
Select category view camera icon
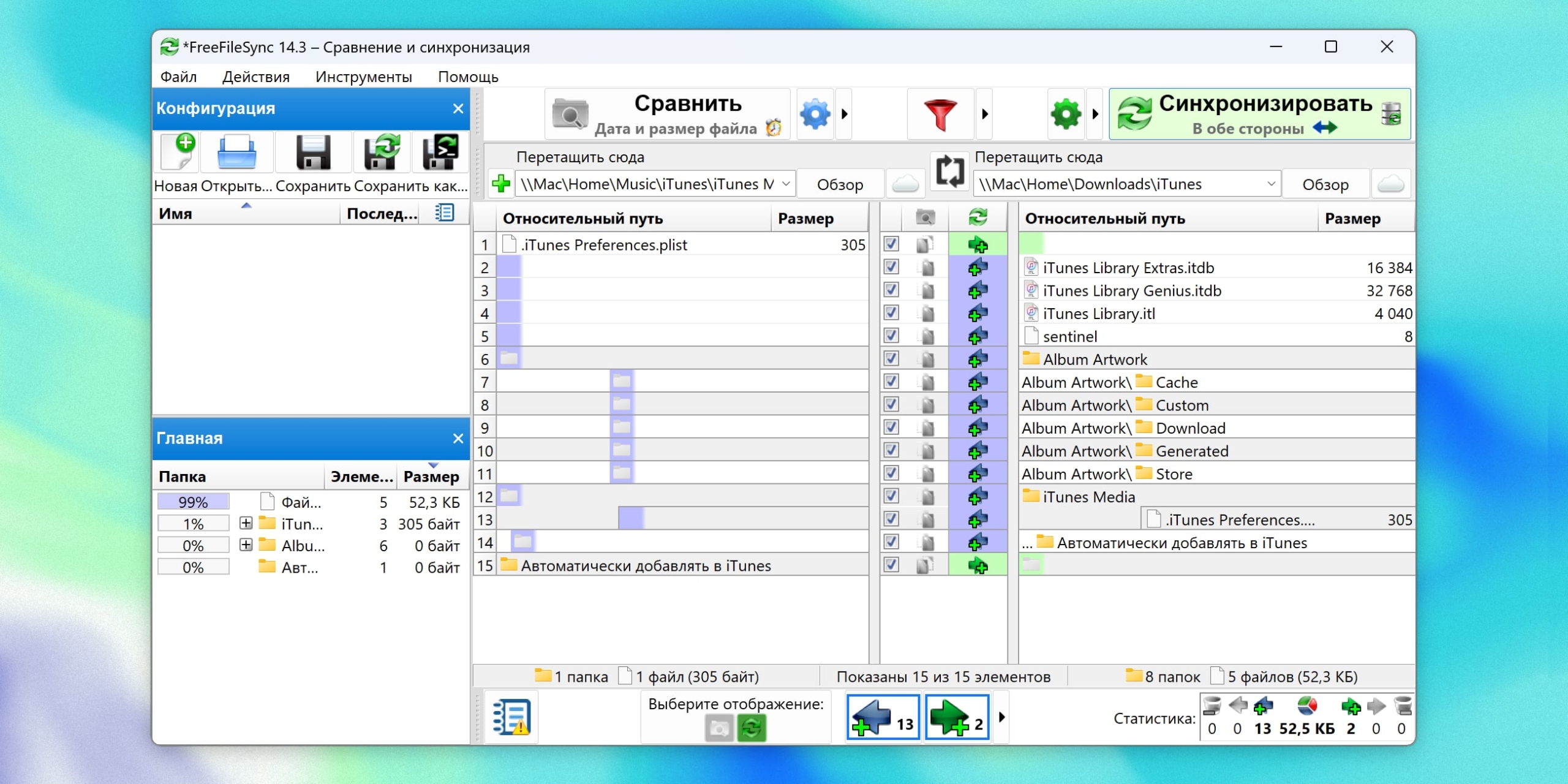[x=719, y=728]
